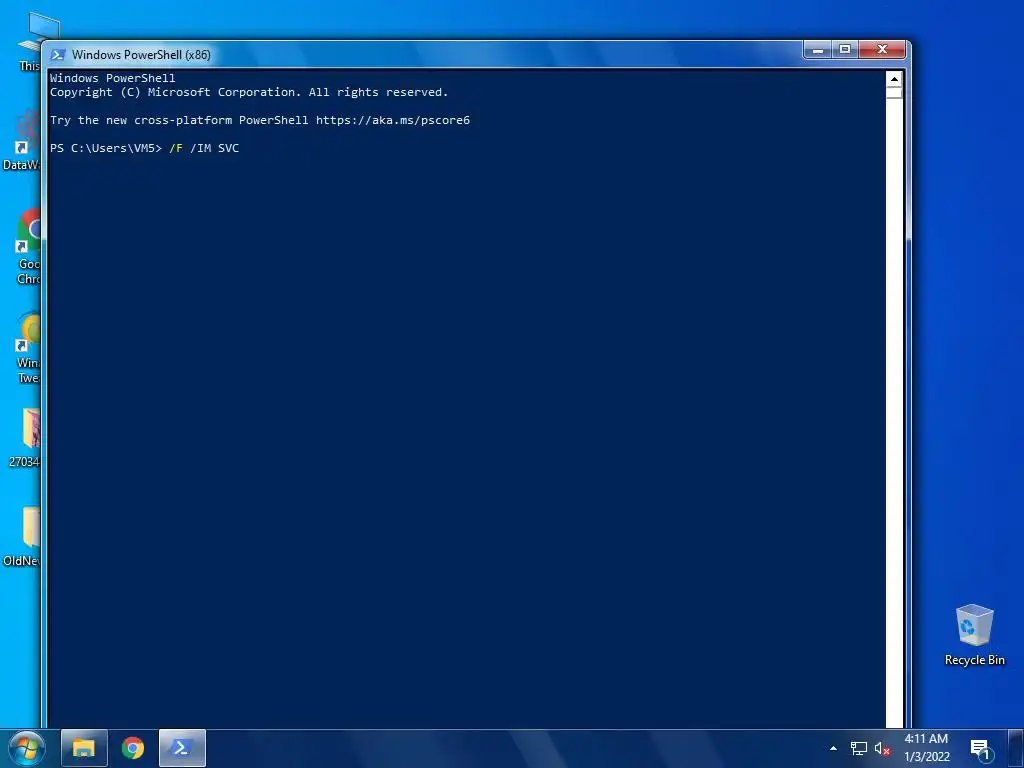Click the https://aka.ms/pscore6 URL text
This screenshot has width=1024, height=768.
392,120
